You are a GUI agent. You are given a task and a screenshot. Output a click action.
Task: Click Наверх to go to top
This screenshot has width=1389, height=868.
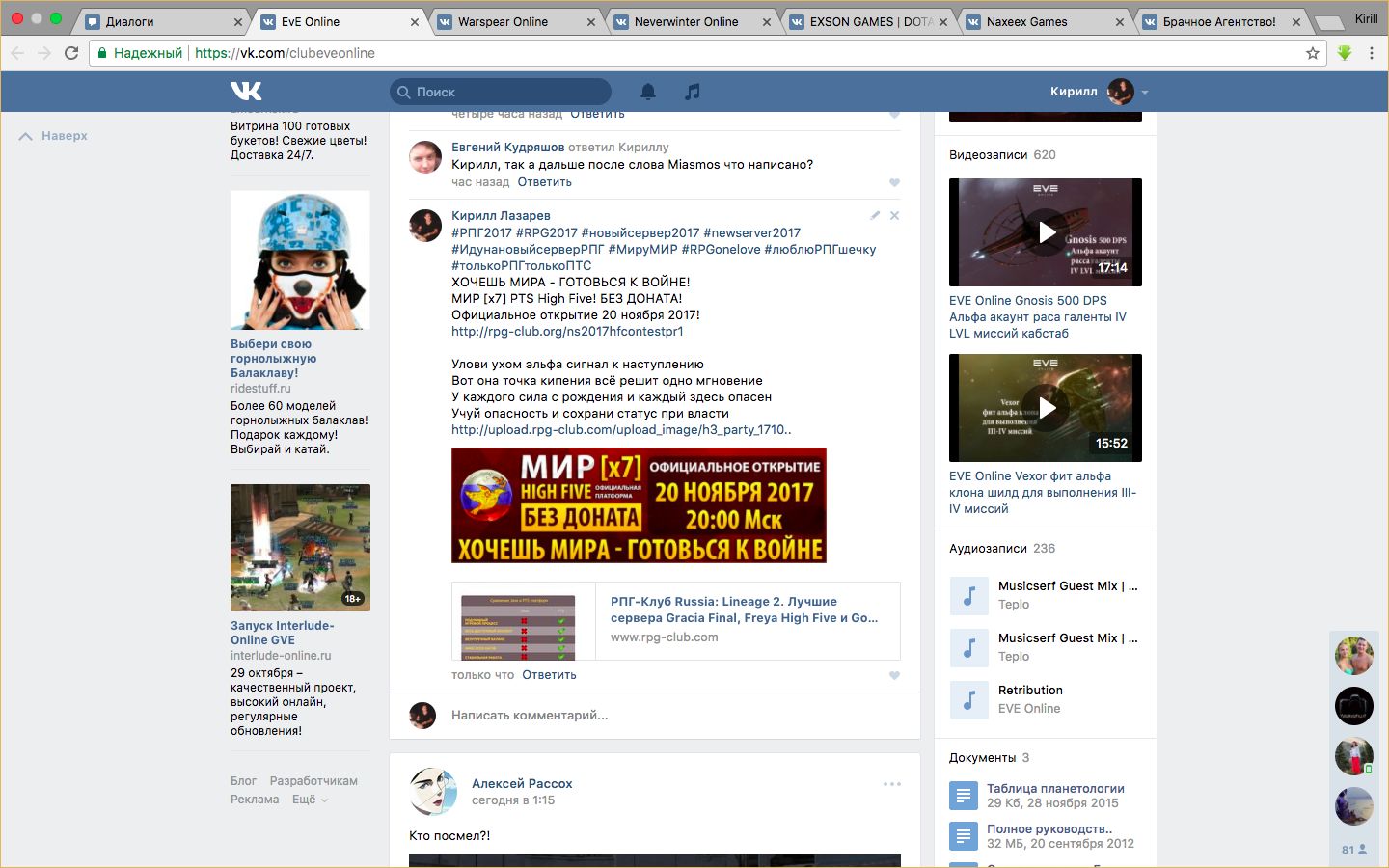coord(53,136)
